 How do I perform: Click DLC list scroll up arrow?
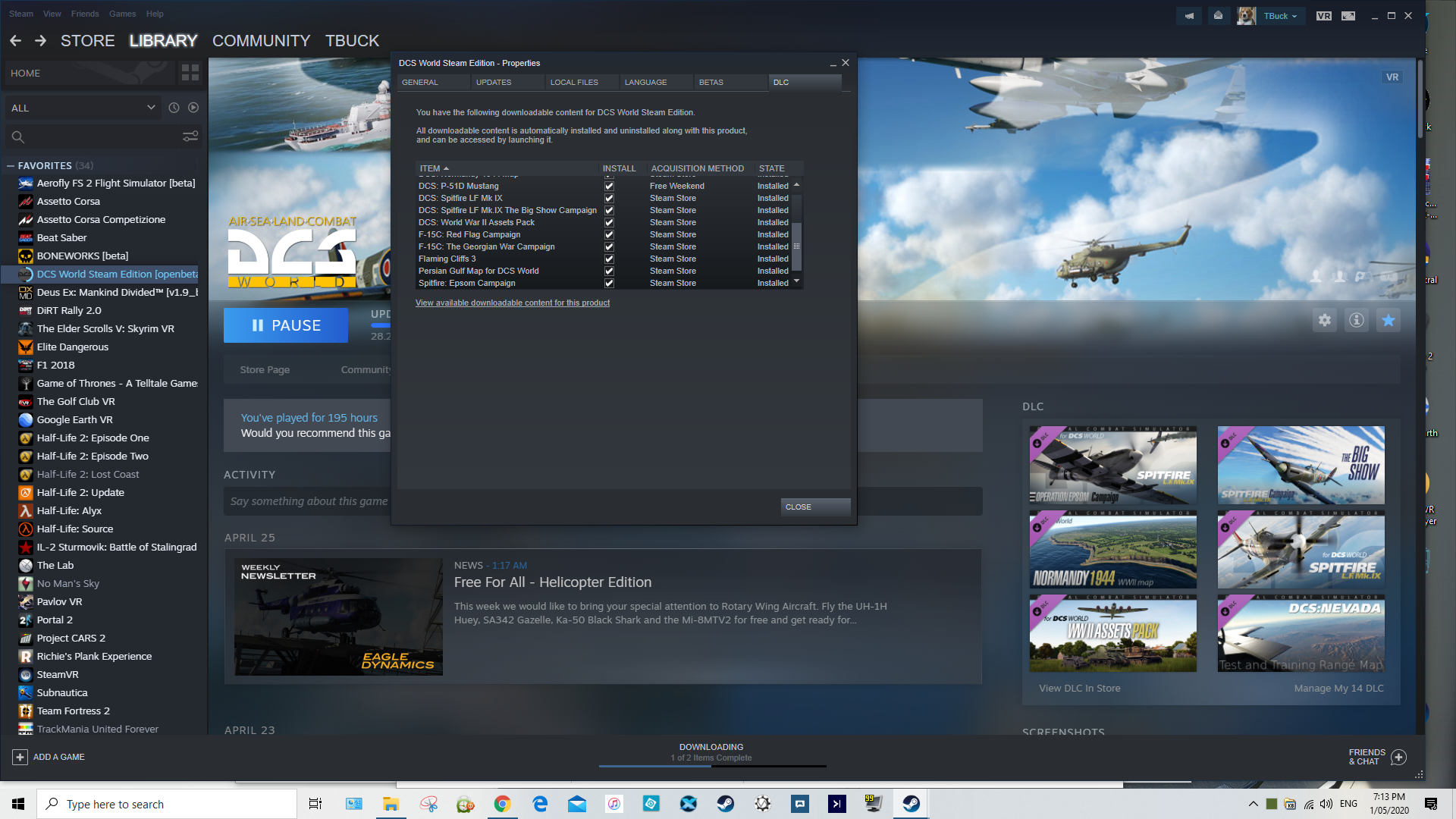pyautogui.click(x=796, y=185)
